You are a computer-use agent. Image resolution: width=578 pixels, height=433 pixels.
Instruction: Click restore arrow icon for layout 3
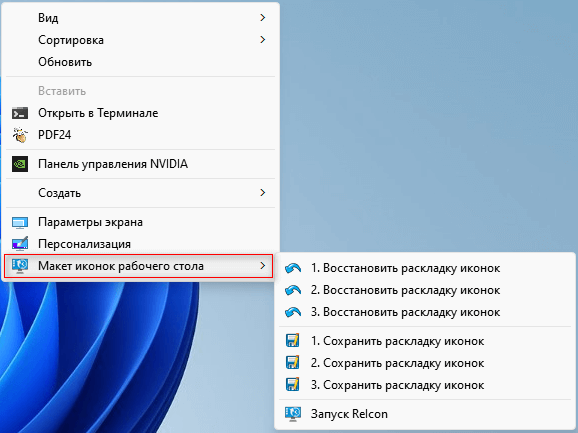click(x=293, y=312)
